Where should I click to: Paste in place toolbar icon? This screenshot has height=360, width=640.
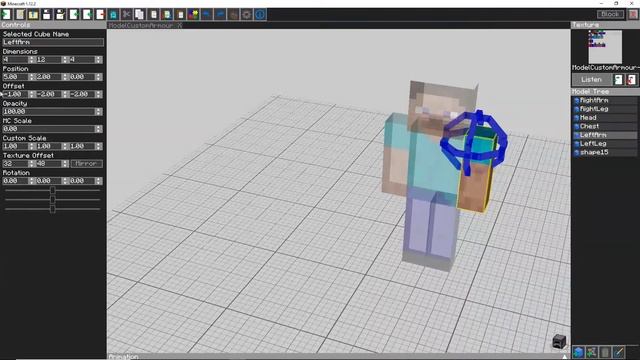(167, 15)
